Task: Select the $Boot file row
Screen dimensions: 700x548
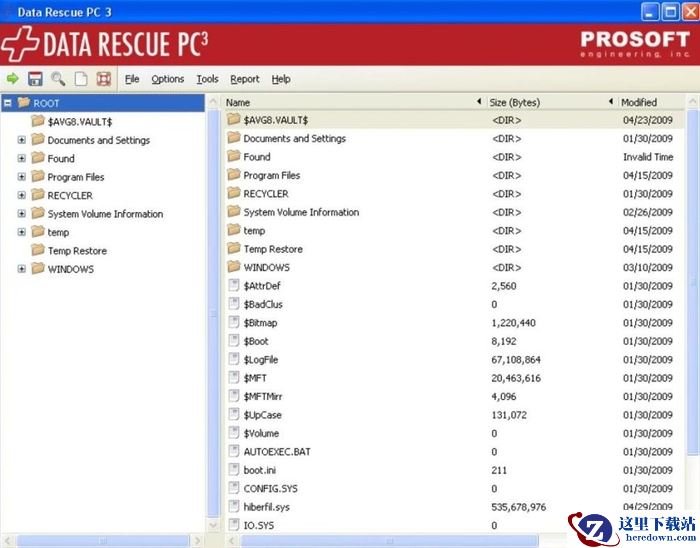Action: pyautogui.click(x=453, y=341)
